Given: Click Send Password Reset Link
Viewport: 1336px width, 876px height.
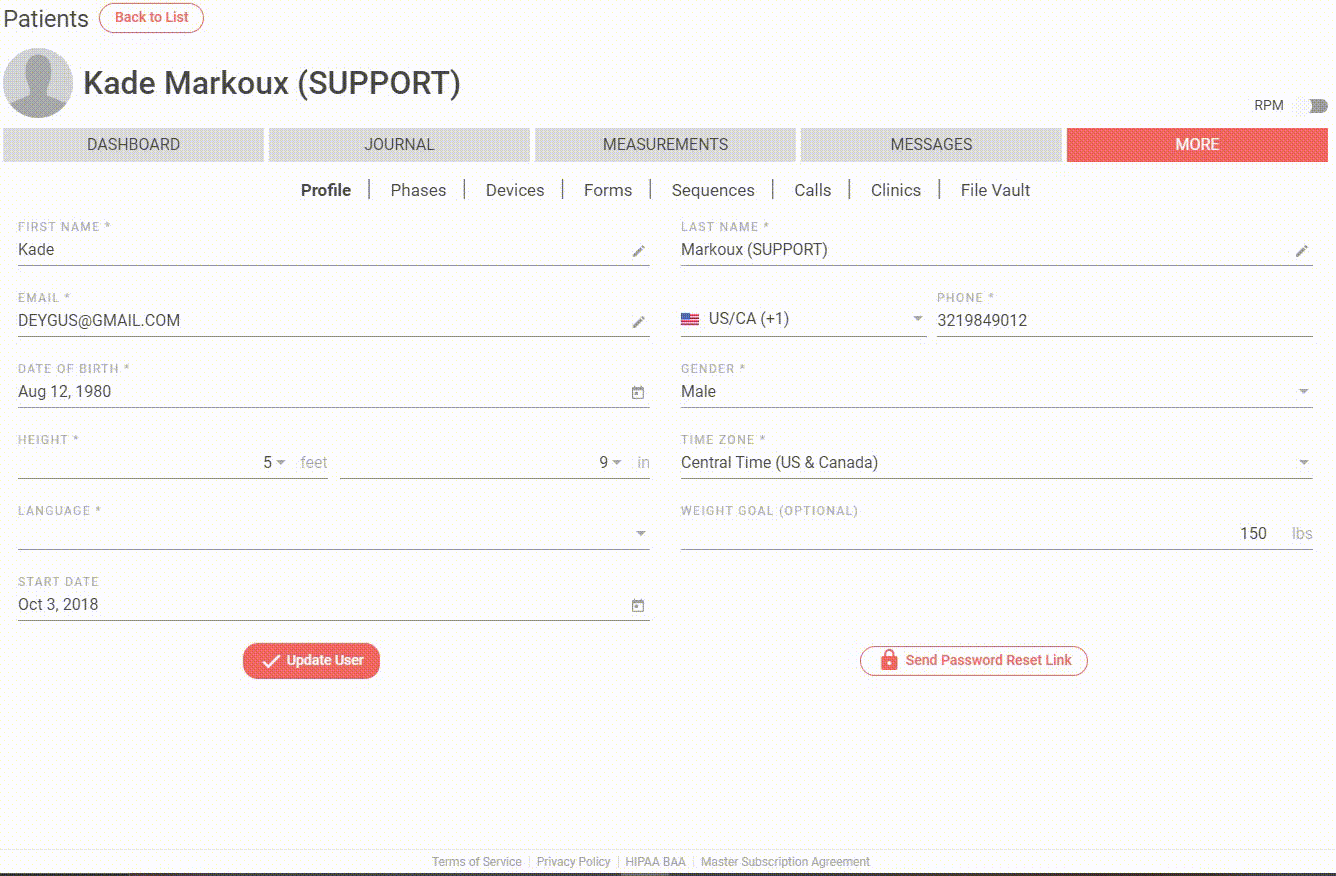Looking at the screenshot, I should 973,661.
